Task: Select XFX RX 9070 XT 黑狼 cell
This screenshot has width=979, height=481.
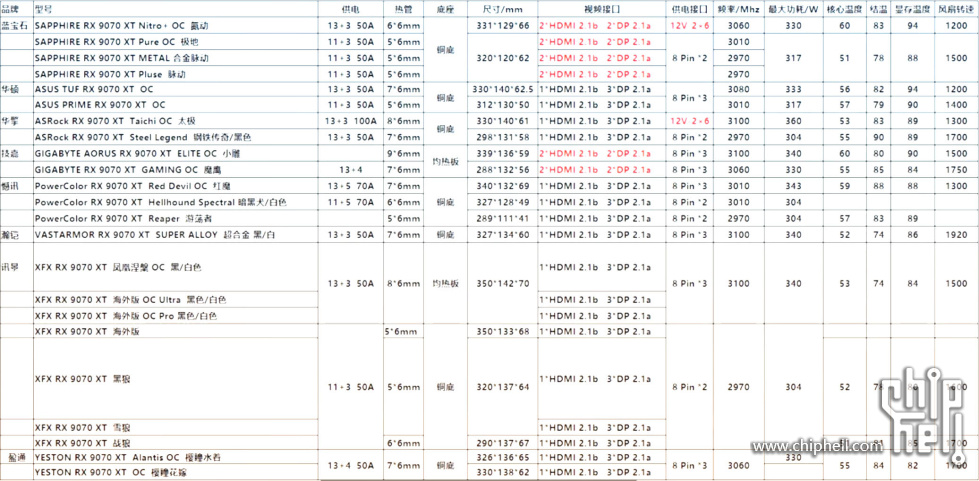Action: tap(175, 379)
